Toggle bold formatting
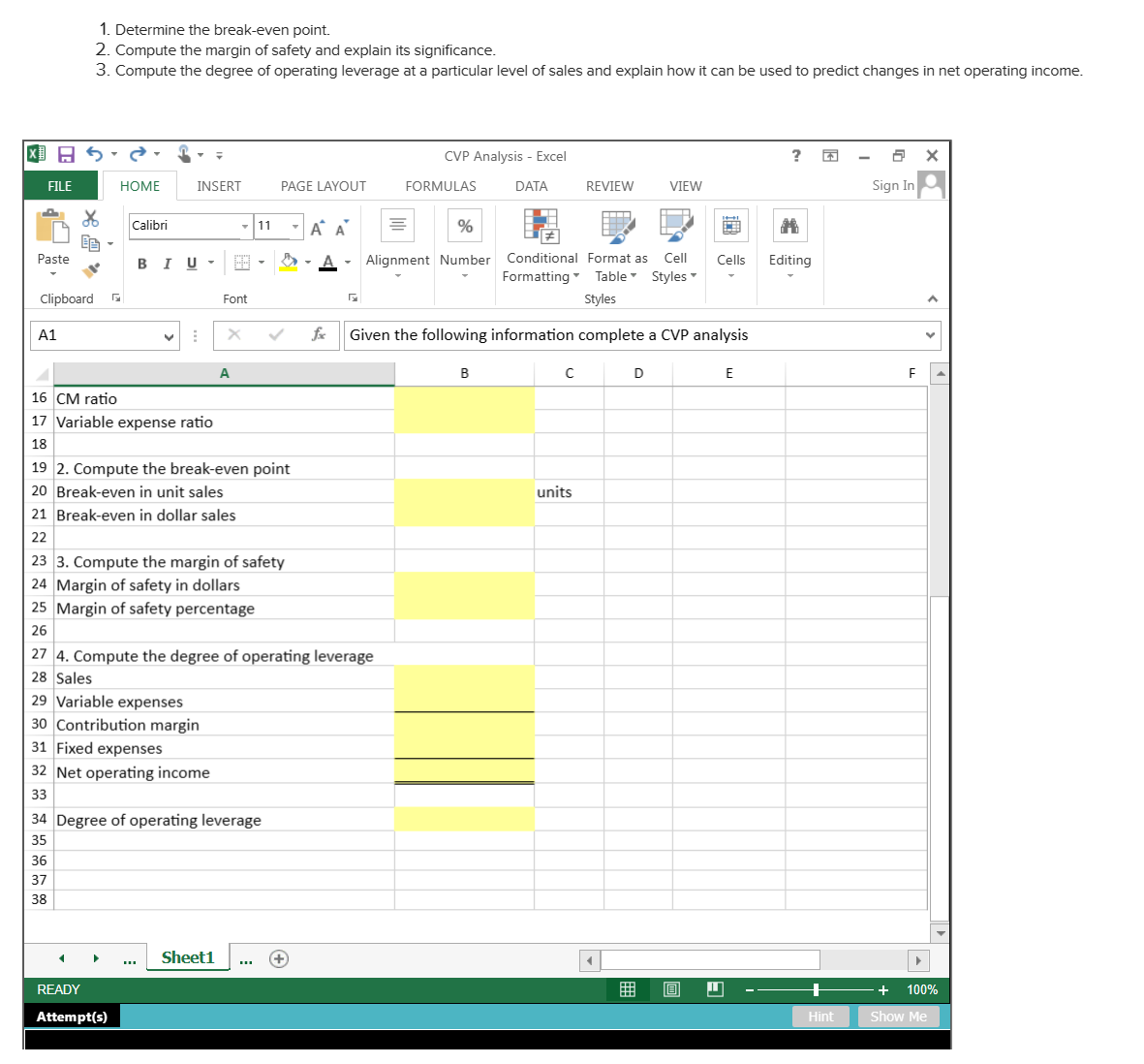Viewport: 1144px width, 1064px height. pos(142,264)
